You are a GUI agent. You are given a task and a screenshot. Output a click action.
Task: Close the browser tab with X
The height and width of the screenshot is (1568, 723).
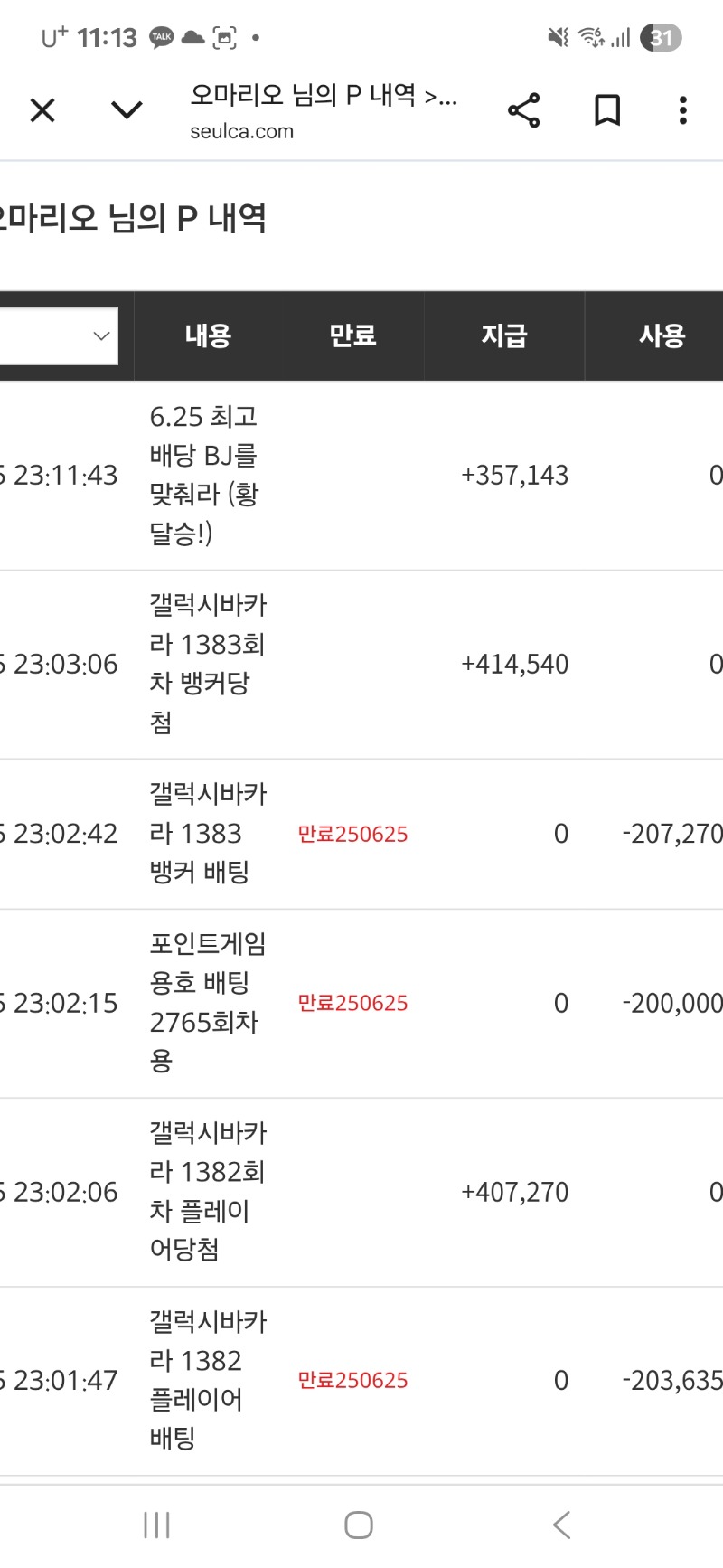tap(42, 110)
